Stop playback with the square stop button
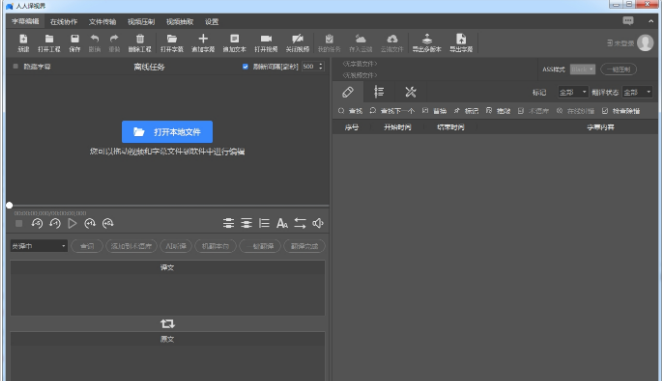The width and height of the screenshot is (662, 381). (19, 223)
